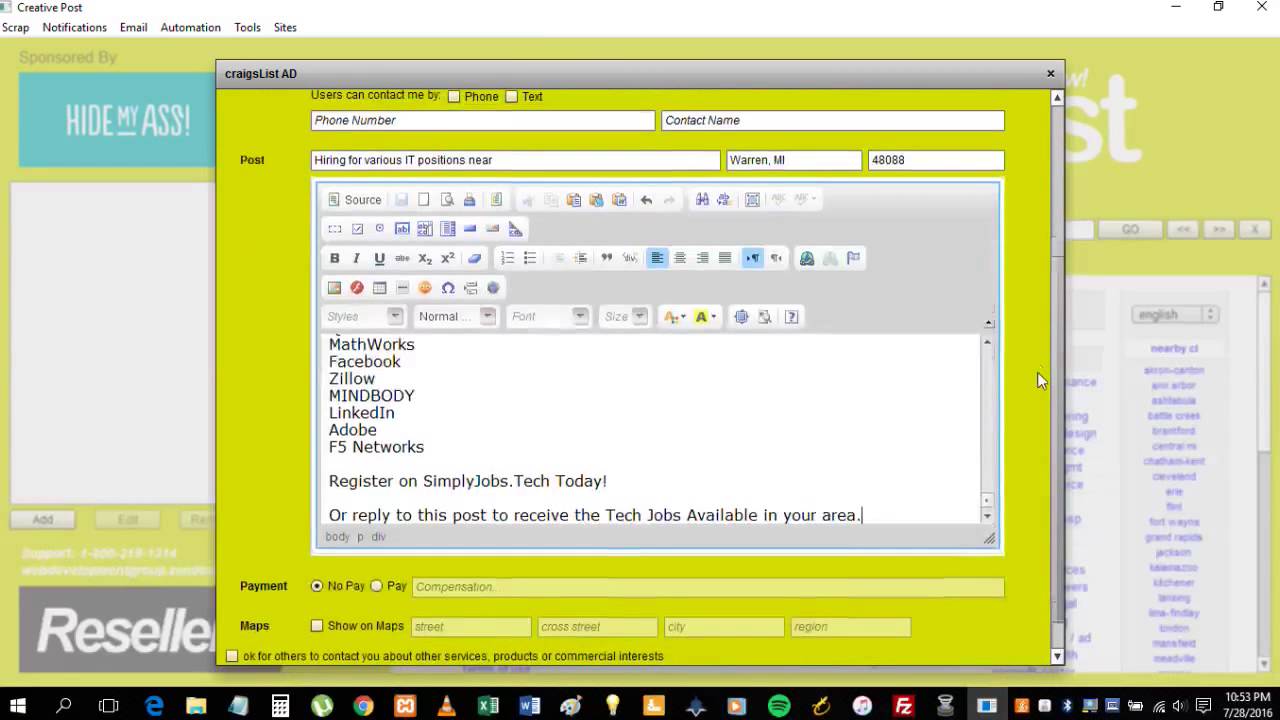
Task: Check the Phone contact checkbox
Action: click(454, 97)
